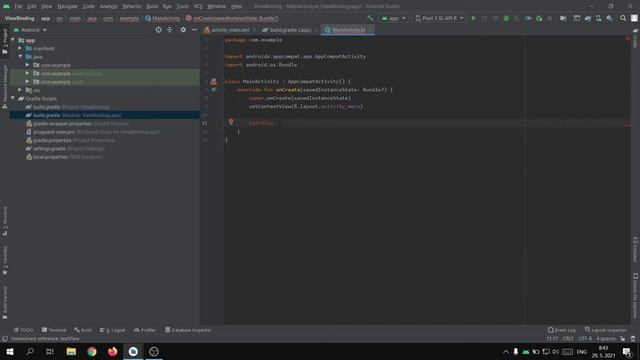Collapse the Gradle Scripts node

point(13,98)
